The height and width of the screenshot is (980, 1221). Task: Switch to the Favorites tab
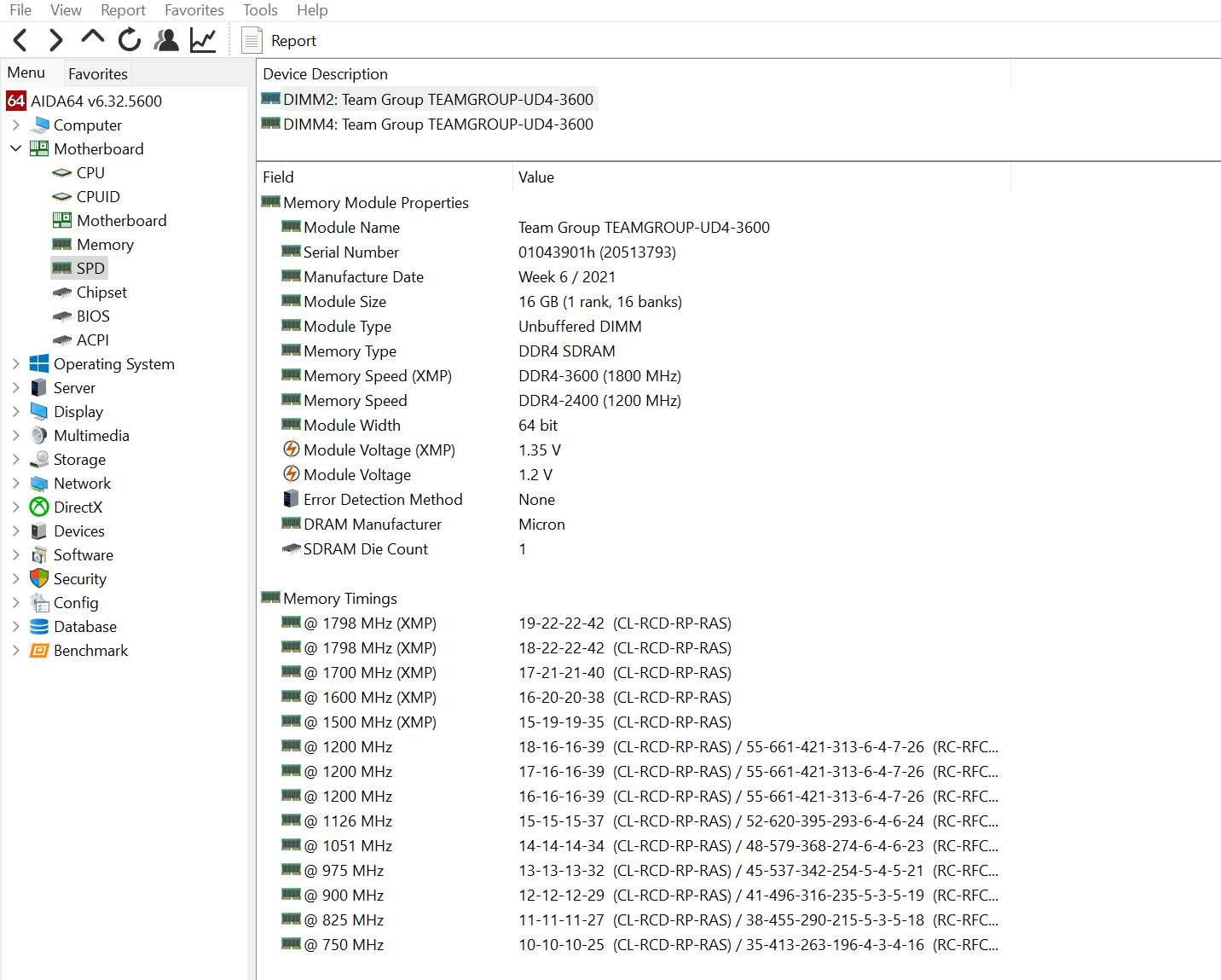coord(97,73)
